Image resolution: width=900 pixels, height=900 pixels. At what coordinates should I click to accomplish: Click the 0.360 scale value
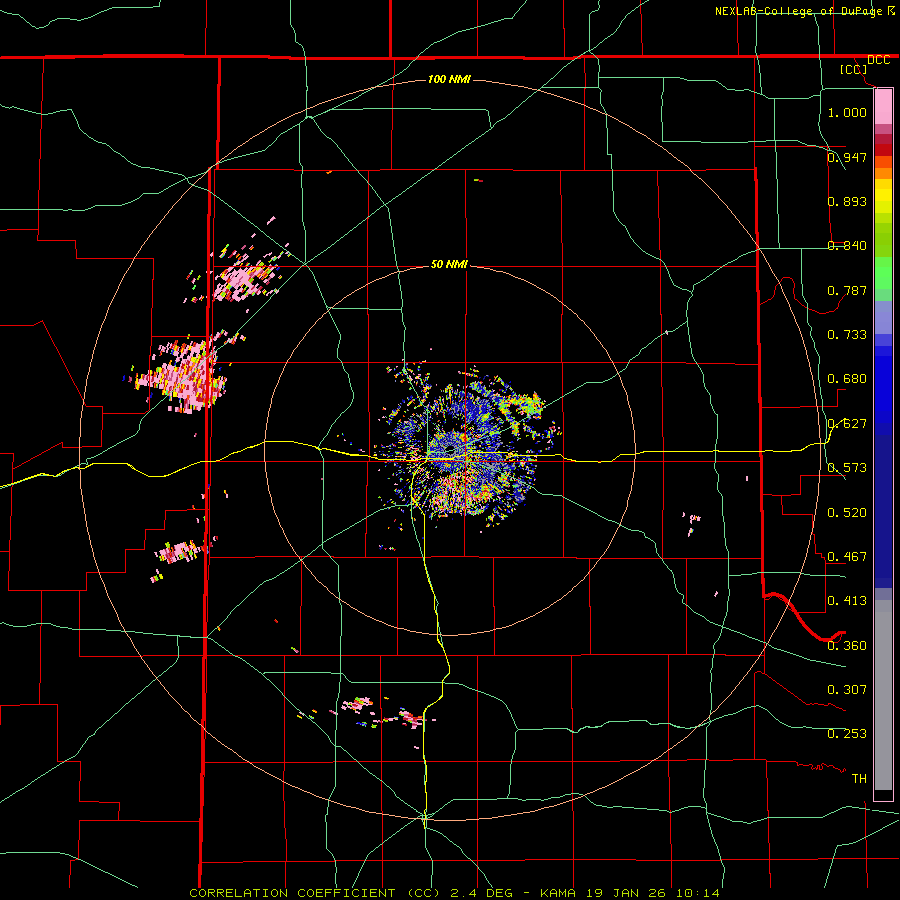tap(847, 646)
